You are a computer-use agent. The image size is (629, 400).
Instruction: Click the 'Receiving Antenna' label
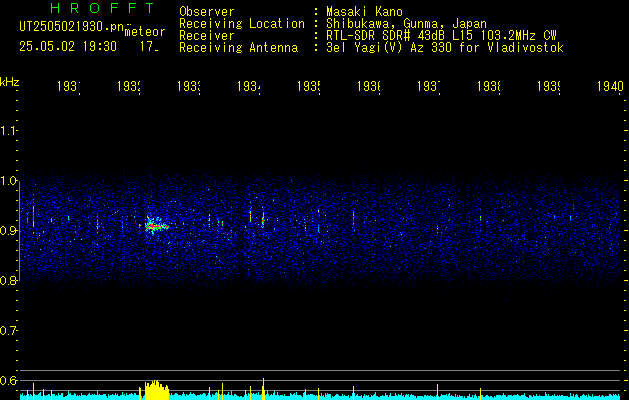point(238,48)
